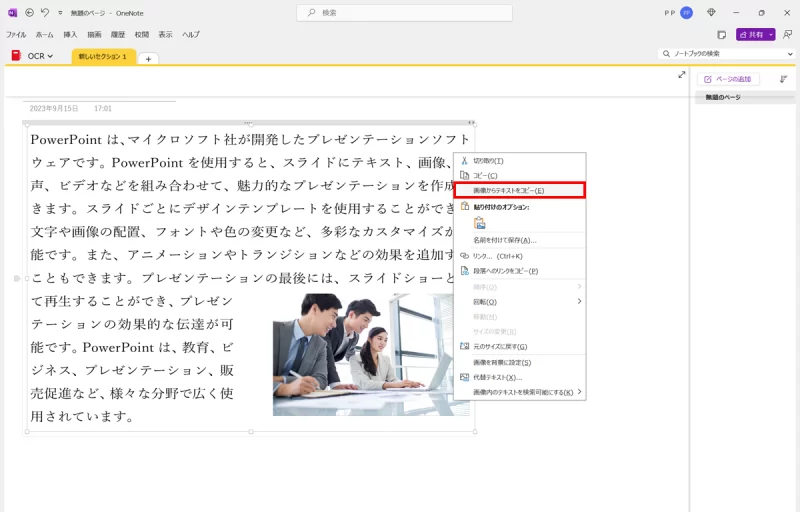Expand the notebook search scope dropdown
Screen dimensions: 800x512
(790, 54)
